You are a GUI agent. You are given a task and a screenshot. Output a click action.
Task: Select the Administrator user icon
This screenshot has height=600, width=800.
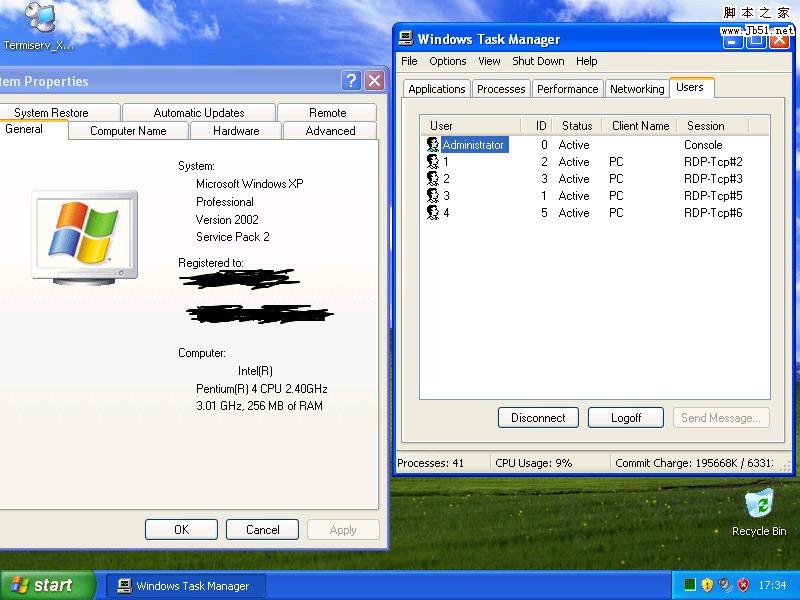coord(433,144)
